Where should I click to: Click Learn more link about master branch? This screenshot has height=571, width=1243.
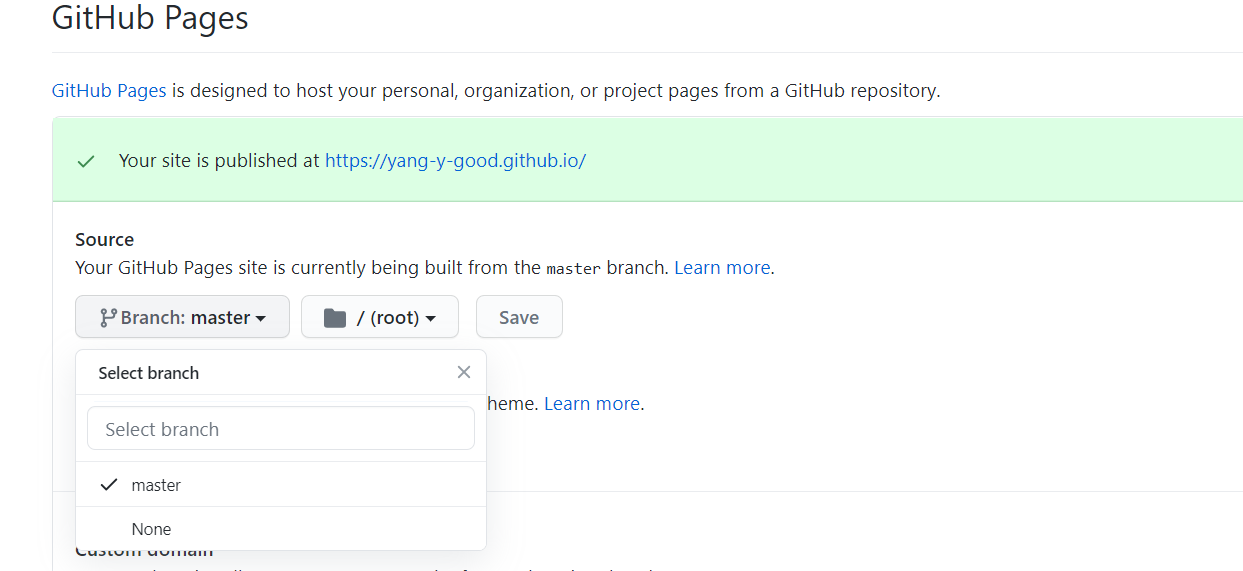click(x=722, y=267)
